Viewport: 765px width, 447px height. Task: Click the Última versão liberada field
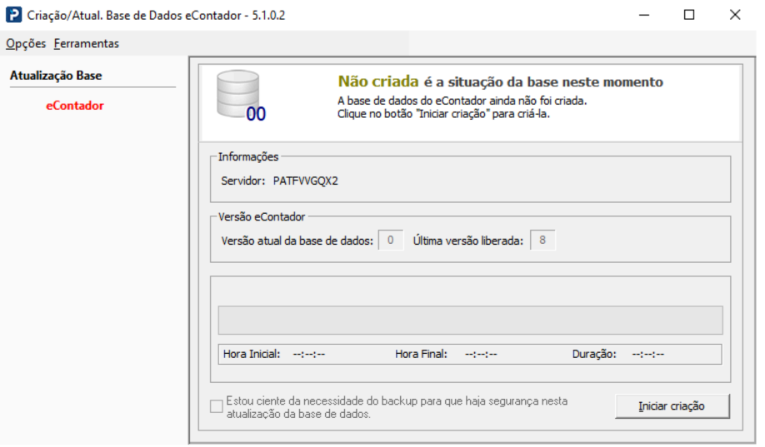click(543, 240)
